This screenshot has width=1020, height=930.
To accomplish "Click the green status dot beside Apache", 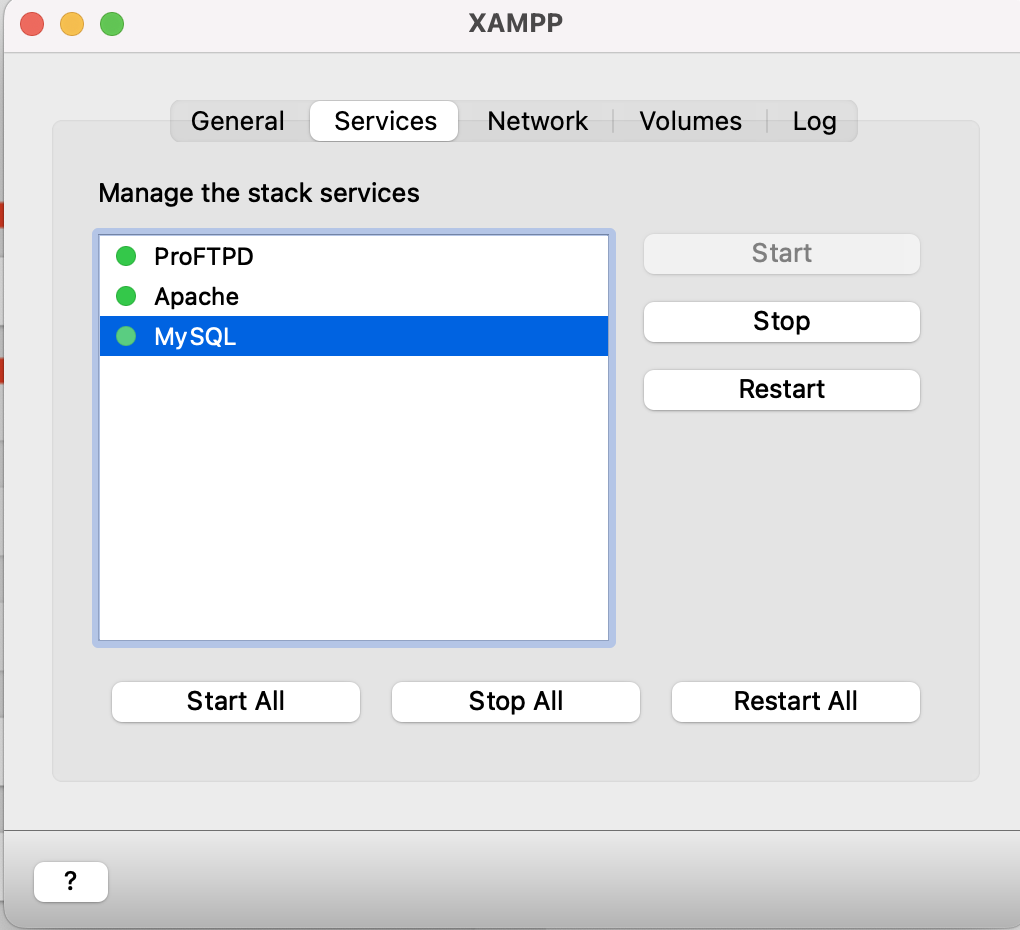I will coord(126,297).
